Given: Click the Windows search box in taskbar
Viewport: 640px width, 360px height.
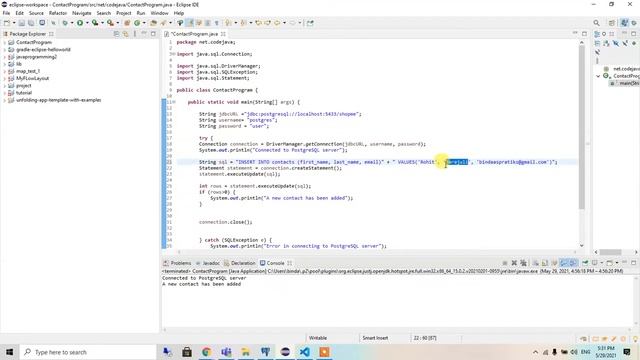Looking at the screenshot, I should [88, 352].
